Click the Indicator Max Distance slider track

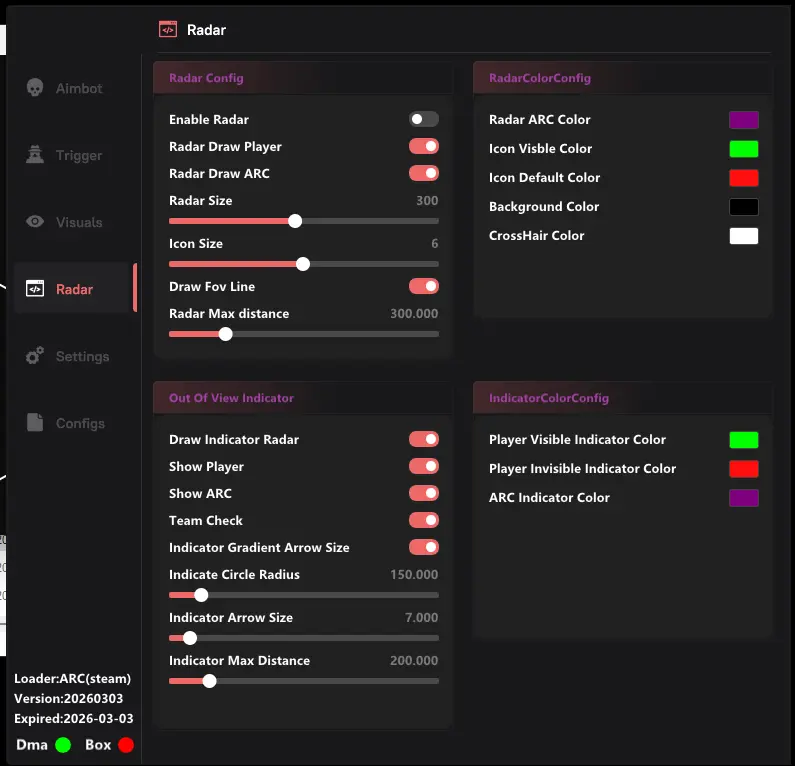[320, 681]
